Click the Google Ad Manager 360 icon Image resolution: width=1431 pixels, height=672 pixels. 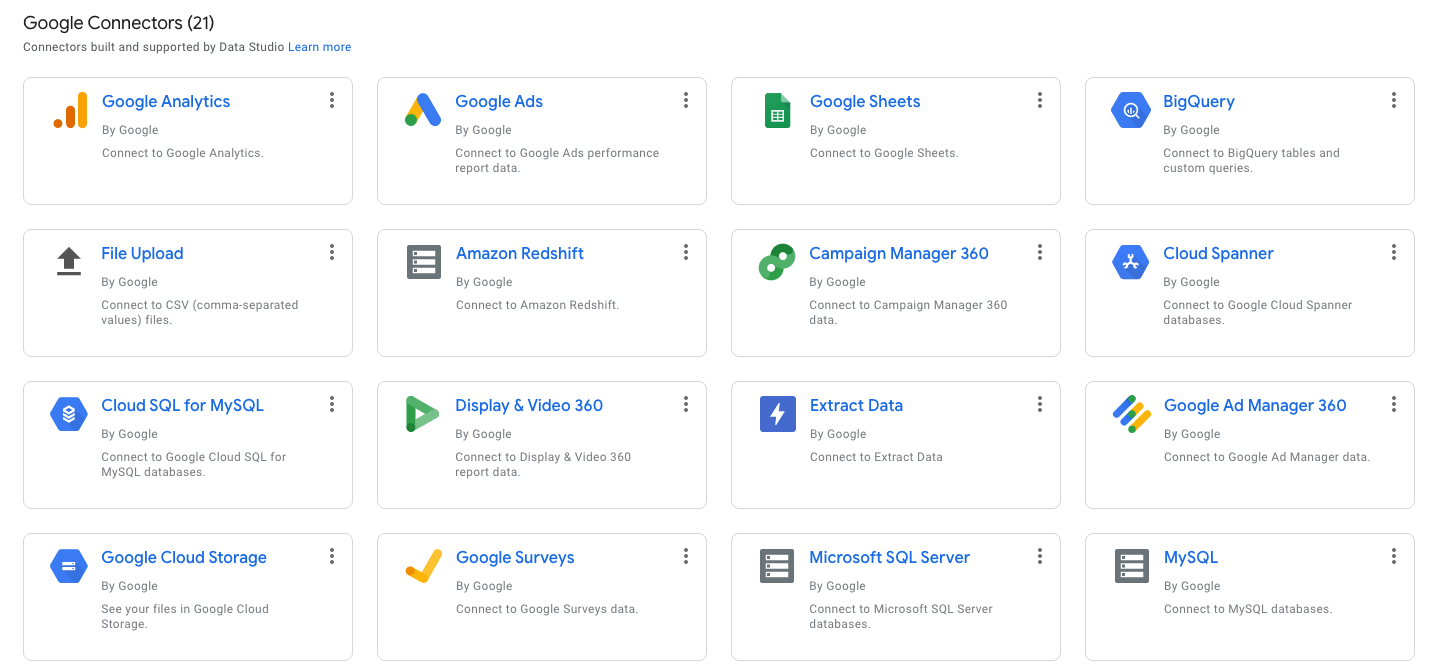click(x=1131, y=414)
